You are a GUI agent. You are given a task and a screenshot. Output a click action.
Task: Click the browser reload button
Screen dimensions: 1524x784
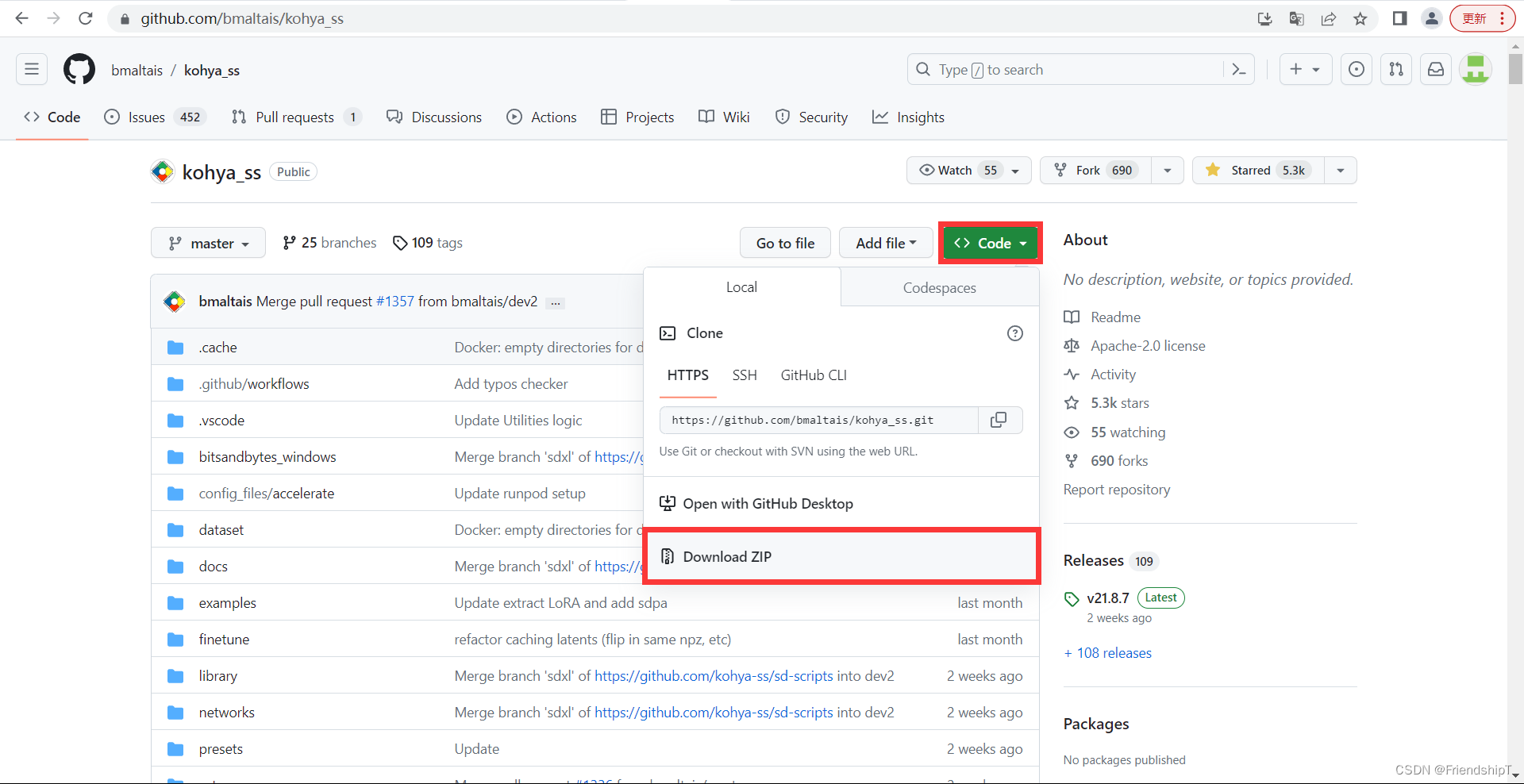point(85,18)
